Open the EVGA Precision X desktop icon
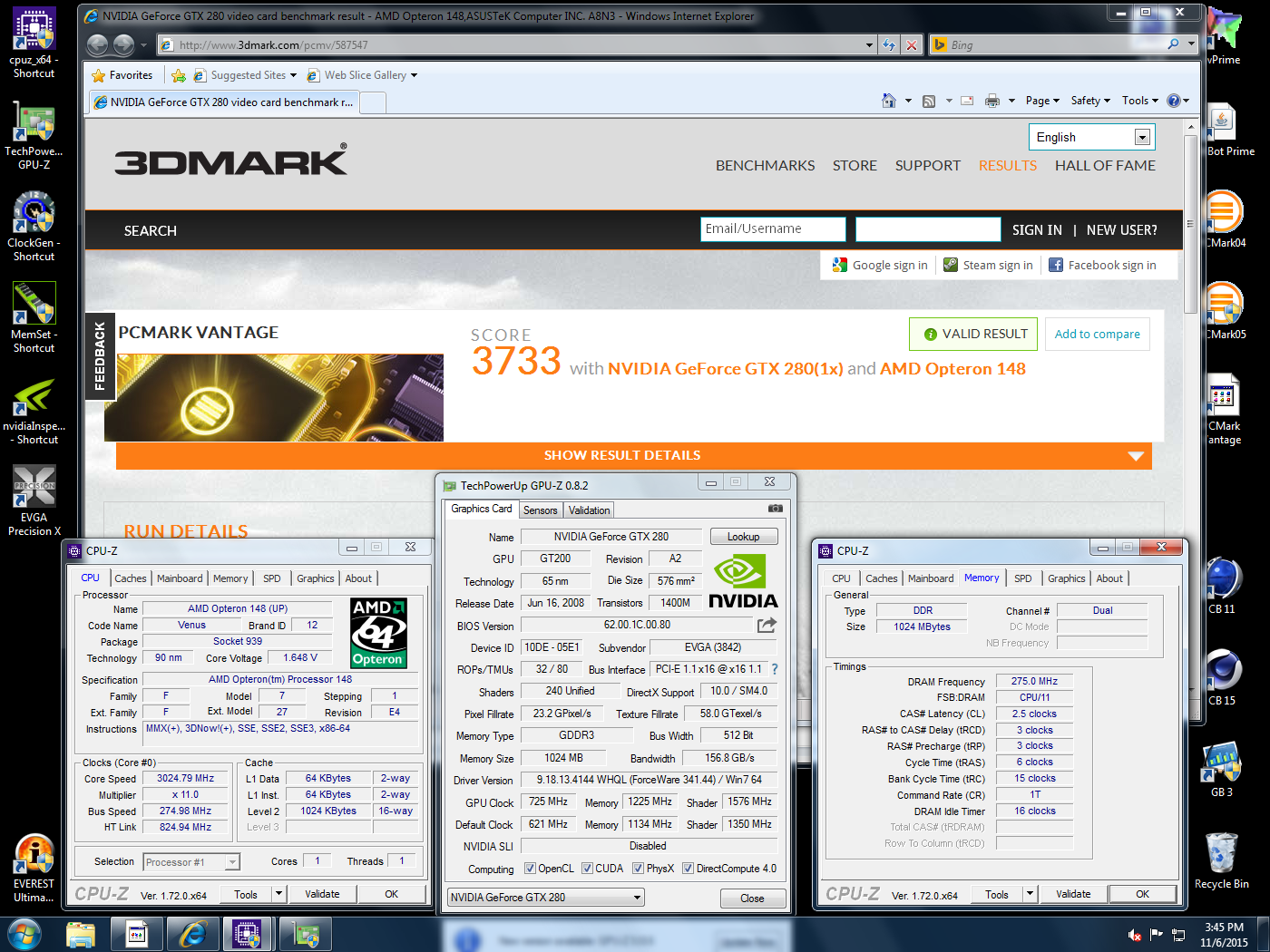The height and width of the screenshot is (952, 1270). [34, 500]
